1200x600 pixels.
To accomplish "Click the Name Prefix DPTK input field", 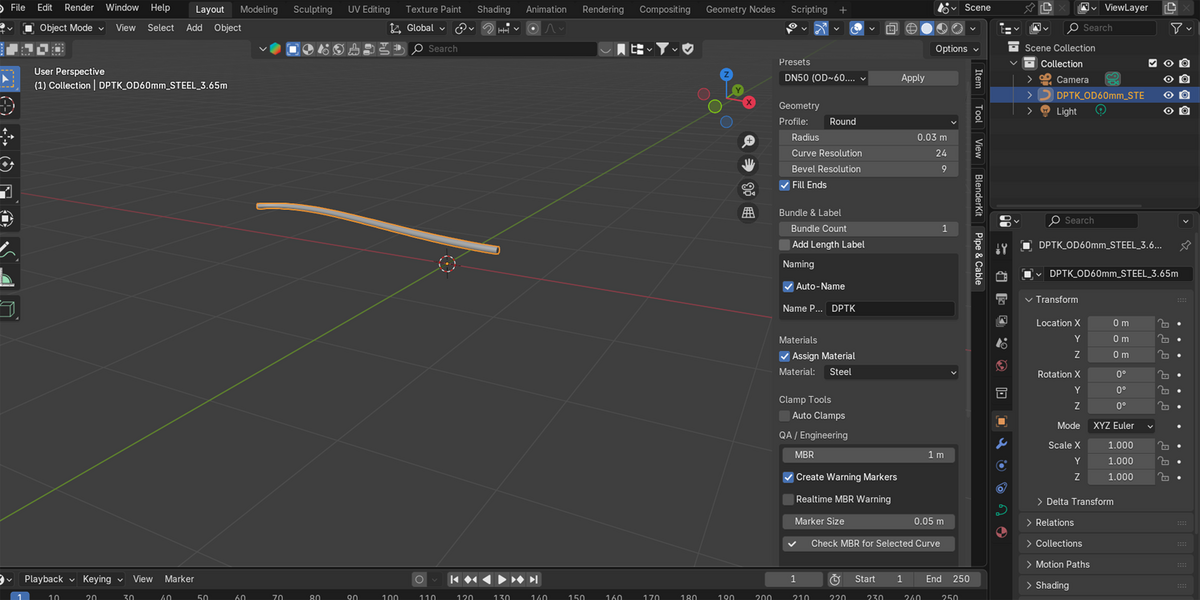I will pos(890,309).
